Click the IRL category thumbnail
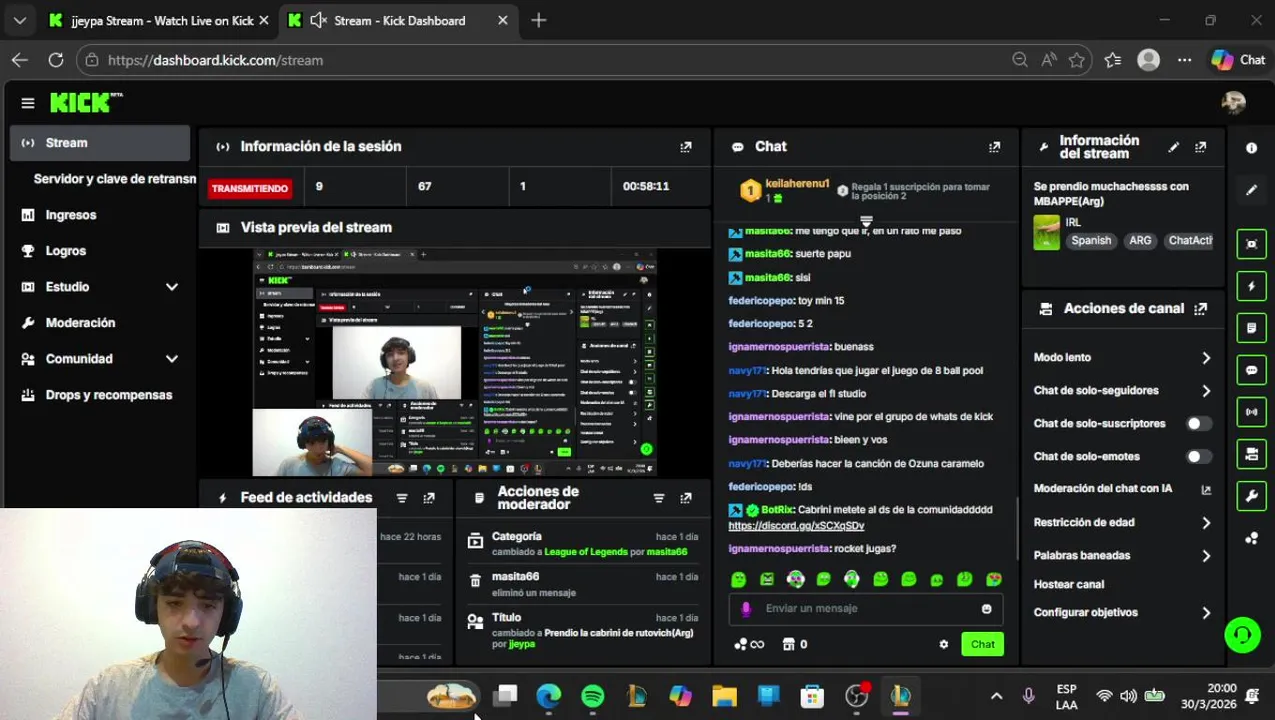The height and width of the screenshot is (720, 1275). click(1046, 233)
